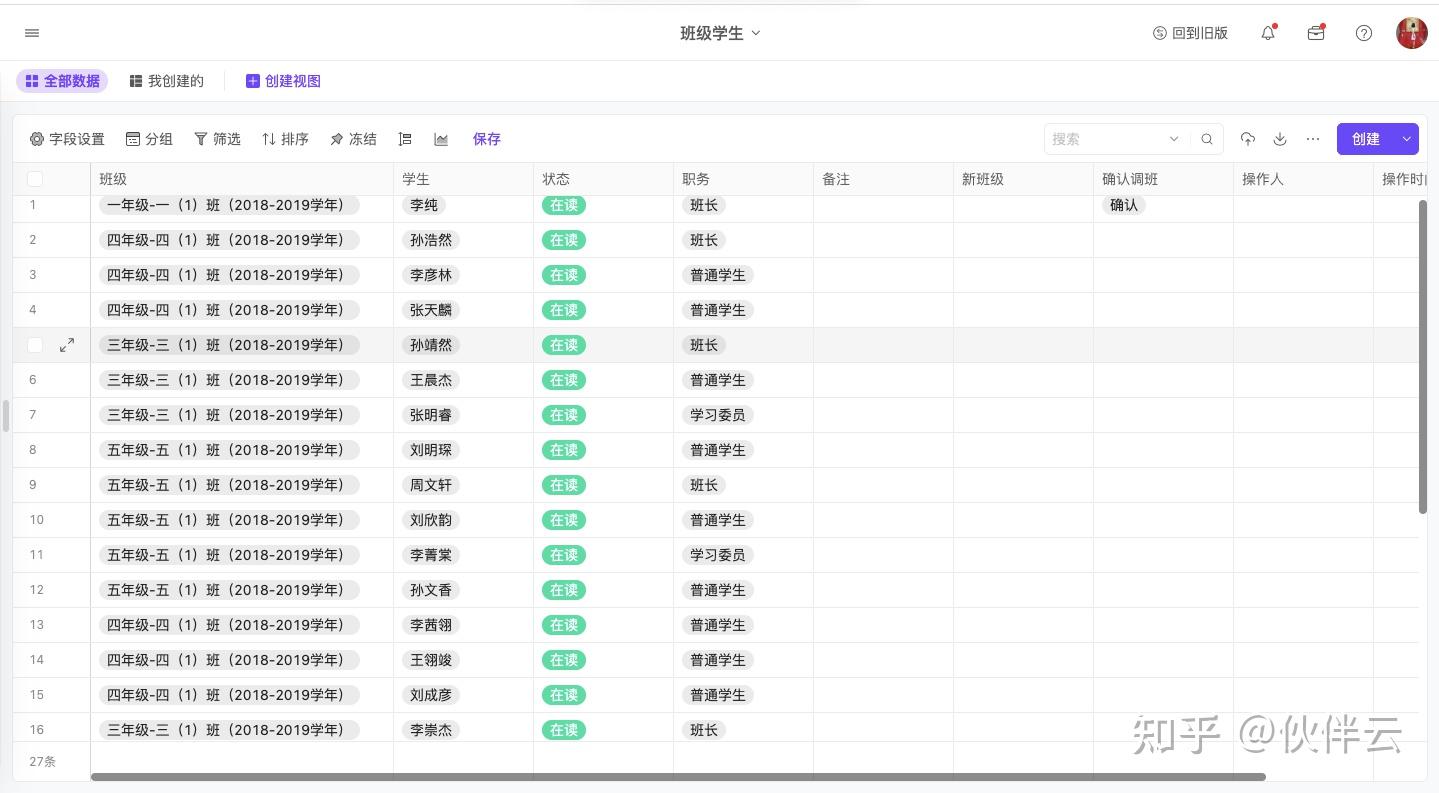The image size is (1439, 793).
Task: Click 创建视图 to add a view
Action: click(x=283, y=81)
